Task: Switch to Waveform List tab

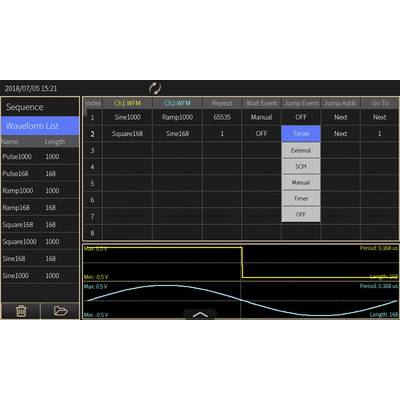Action: (x=40, y=126)
